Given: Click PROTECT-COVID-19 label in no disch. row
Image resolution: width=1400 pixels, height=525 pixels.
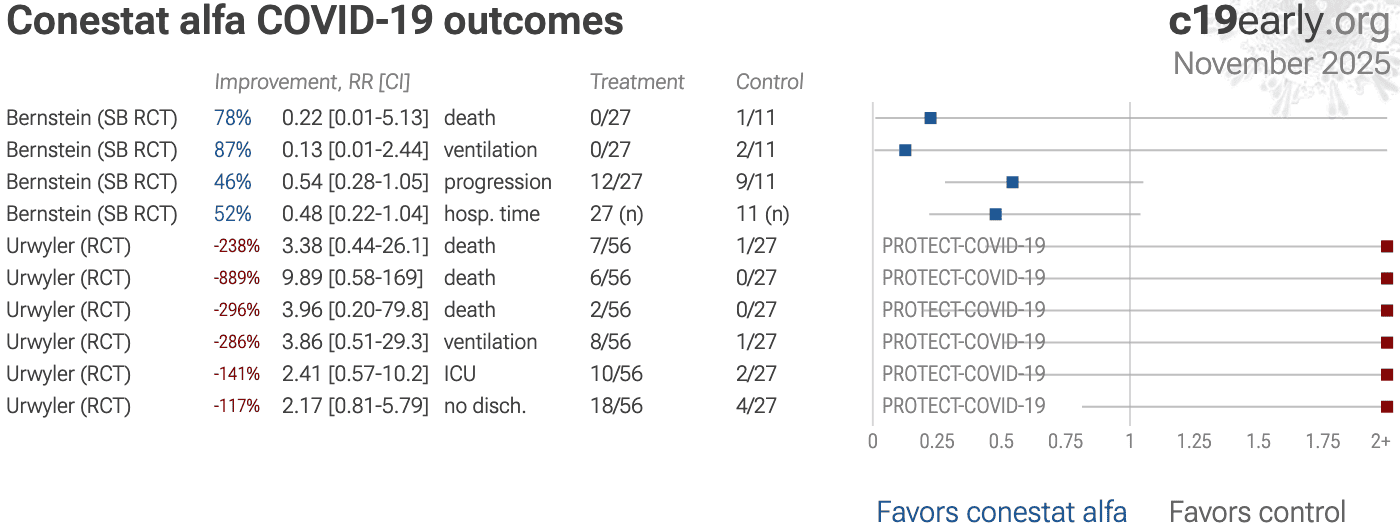Looking at the screenshot, I should pyautogui.click(x=963, y=406).
